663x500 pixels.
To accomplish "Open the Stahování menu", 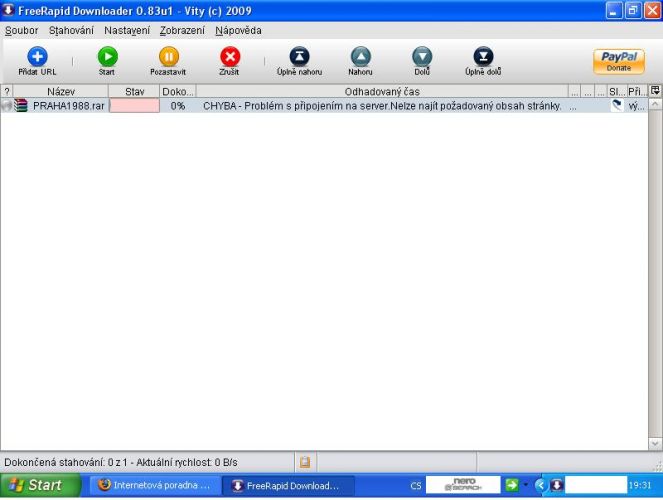I will pyautogui.click(x=71, y=30).
